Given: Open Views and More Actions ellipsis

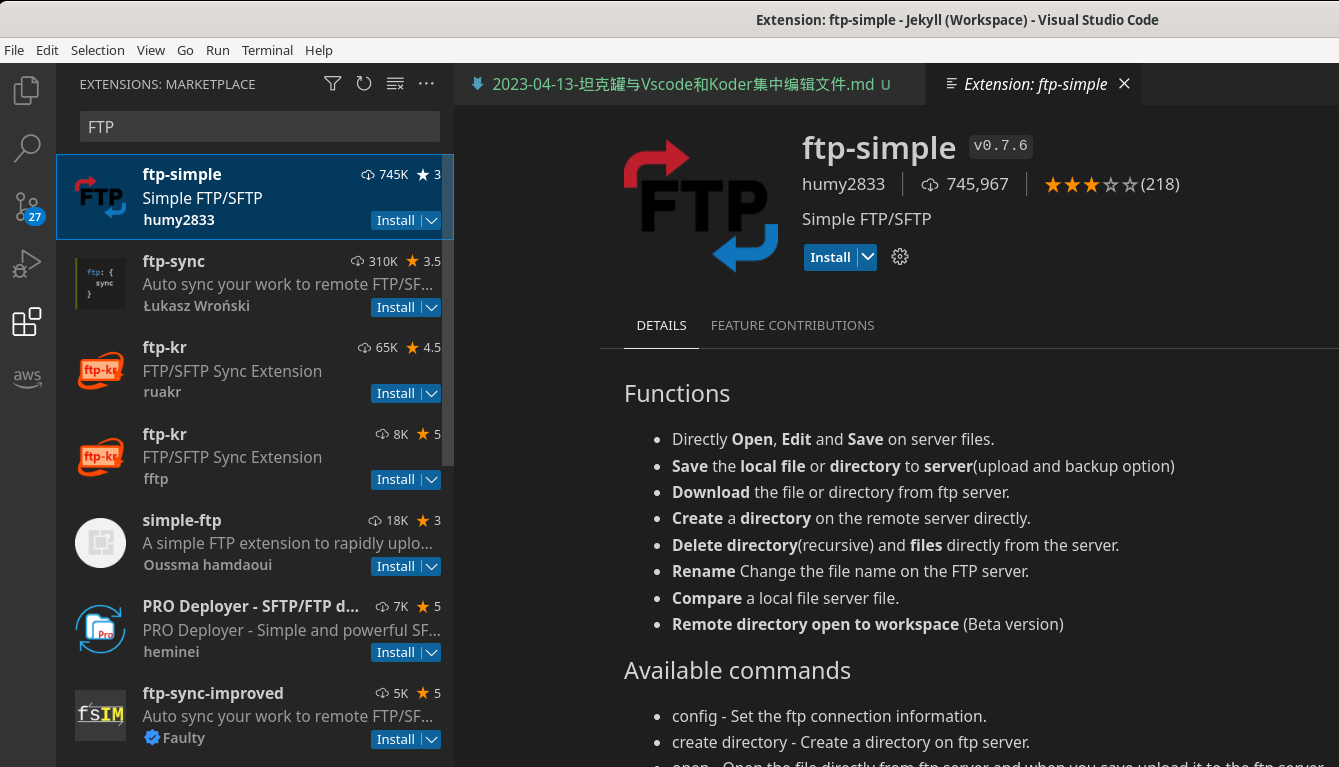Looking at the screenshot, I should pyautogui.click(x=426, y=84).
